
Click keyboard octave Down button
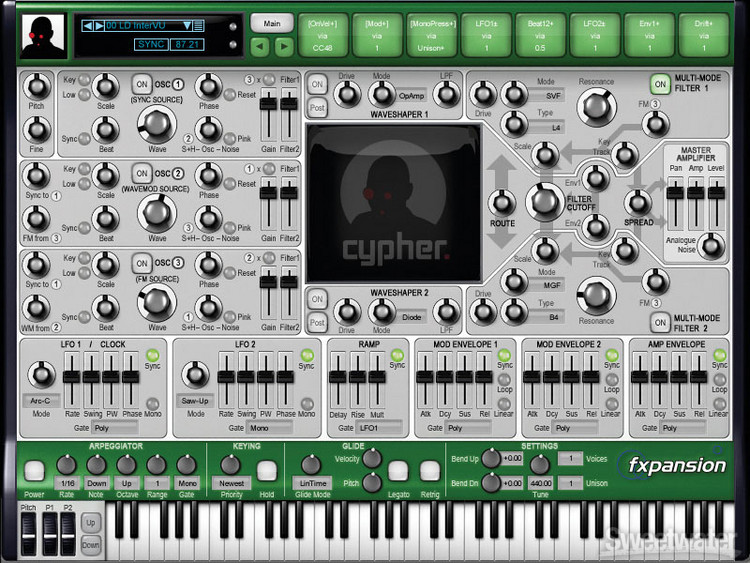[91, 545]
